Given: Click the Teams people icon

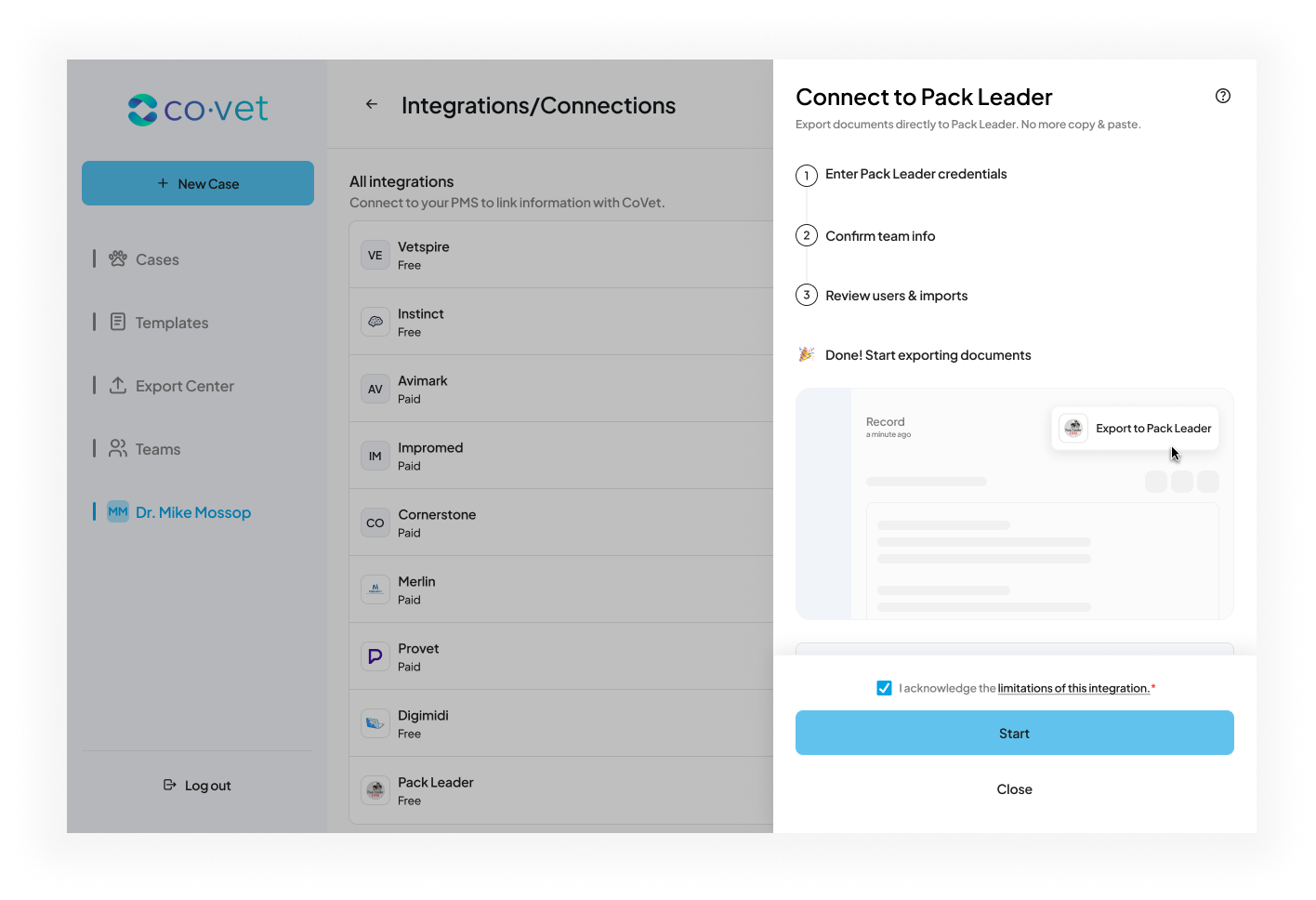Looking at the screenshot, I should 118,448.
